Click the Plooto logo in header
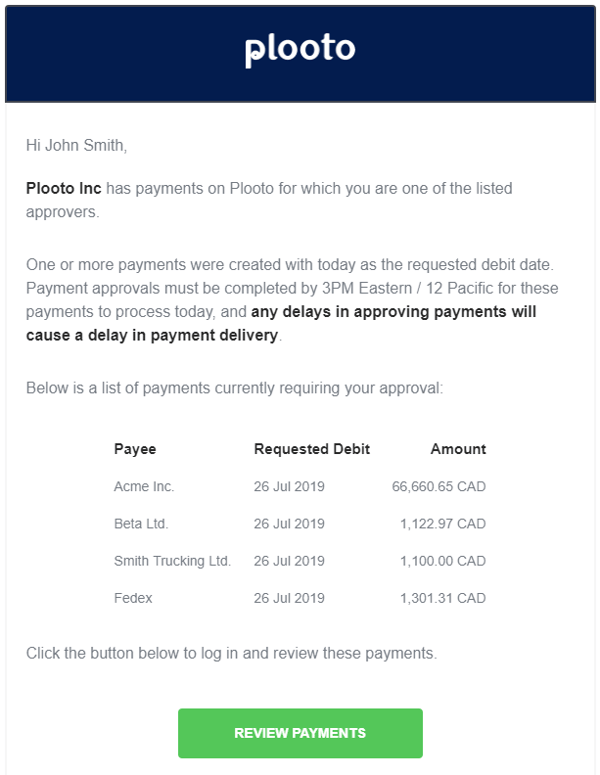This screenshot has width=600, height=775. (300, 50)
